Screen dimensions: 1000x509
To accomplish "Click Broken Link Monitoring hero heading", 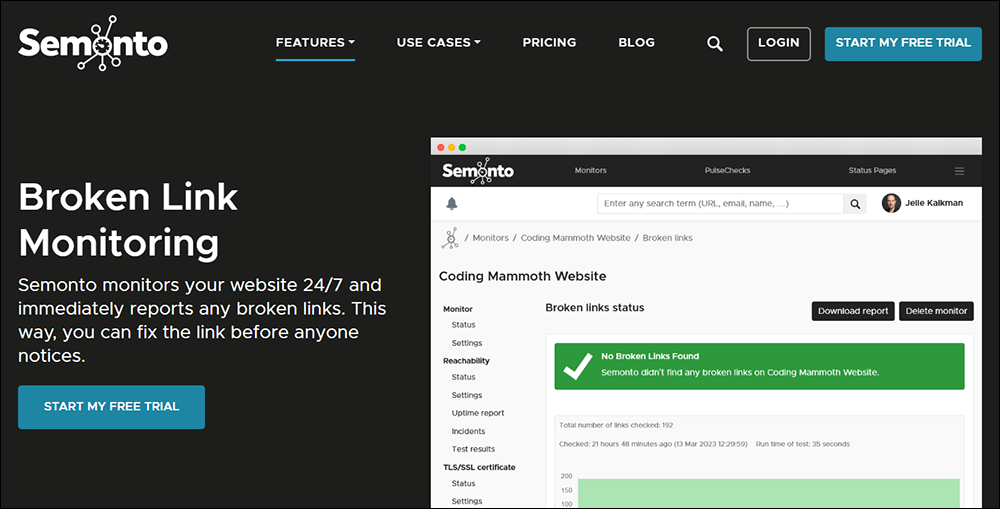I will click(x=128, y=220).
